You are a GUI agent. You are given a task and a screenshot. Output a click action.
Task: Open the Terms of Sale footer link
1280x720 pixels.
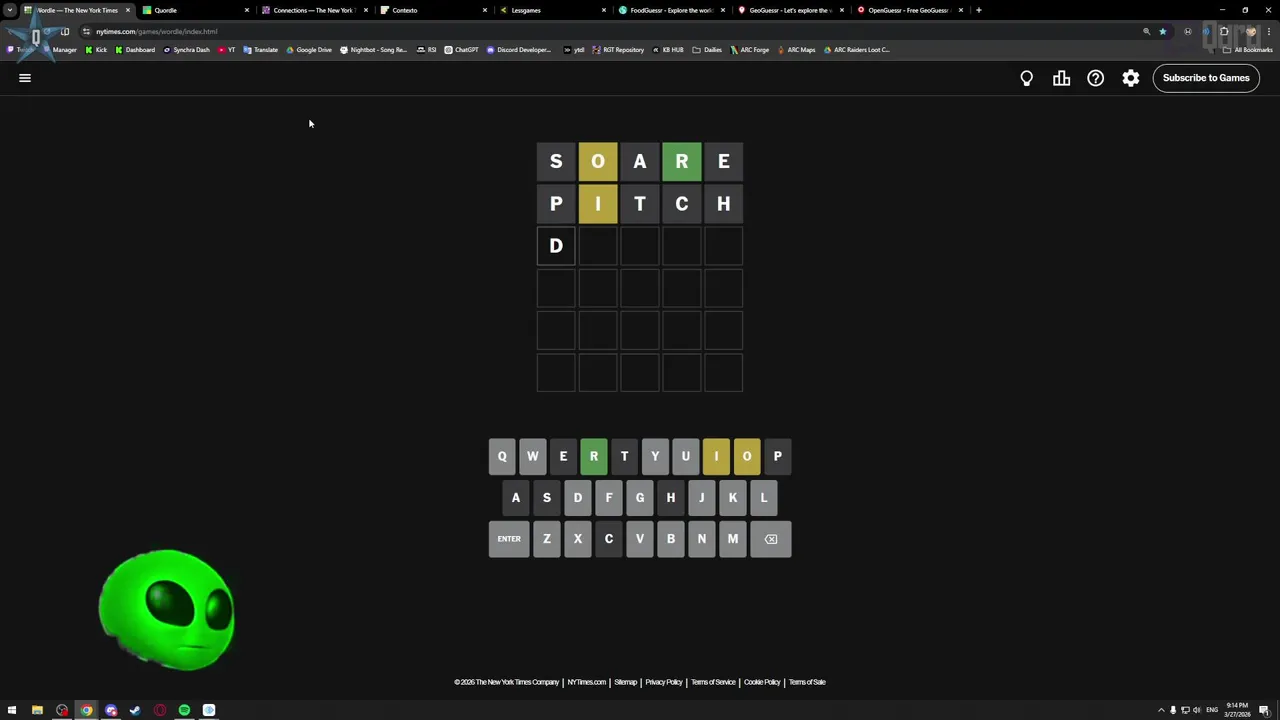coord(807,682)
